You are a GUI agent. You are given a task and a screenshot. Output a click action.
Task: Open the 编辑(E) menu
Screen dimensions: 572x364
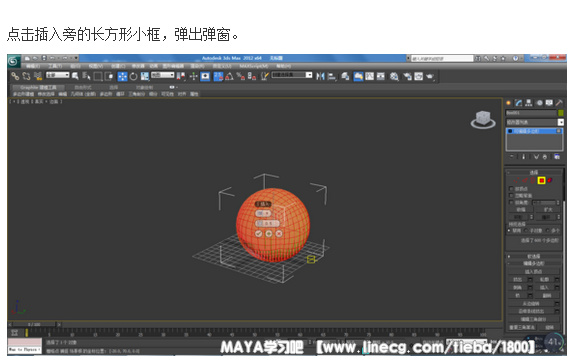(x=33, y=66)
